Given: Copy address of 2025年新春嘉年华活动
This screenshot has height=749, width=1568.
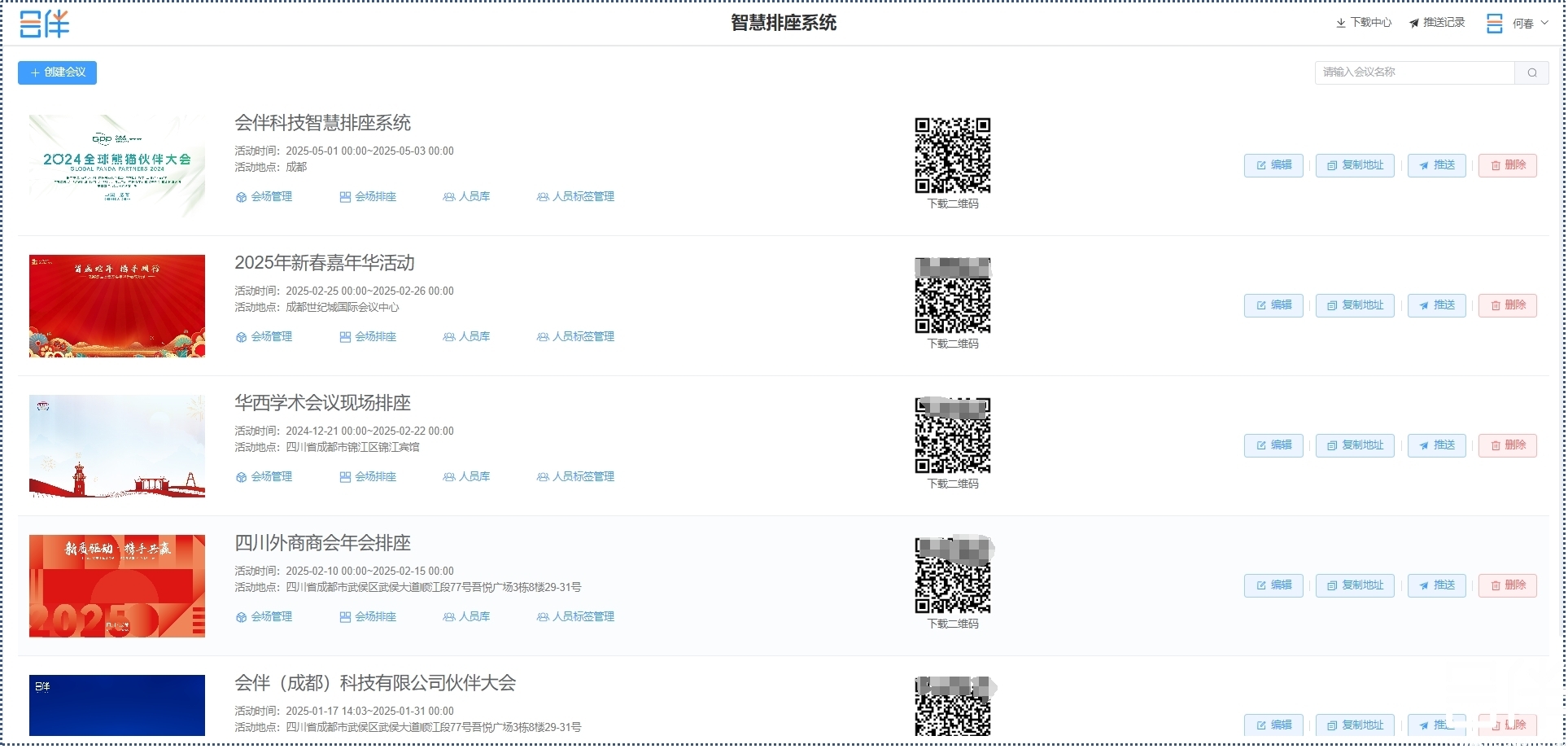Looking at the screenshot, I should (1355, 305).
